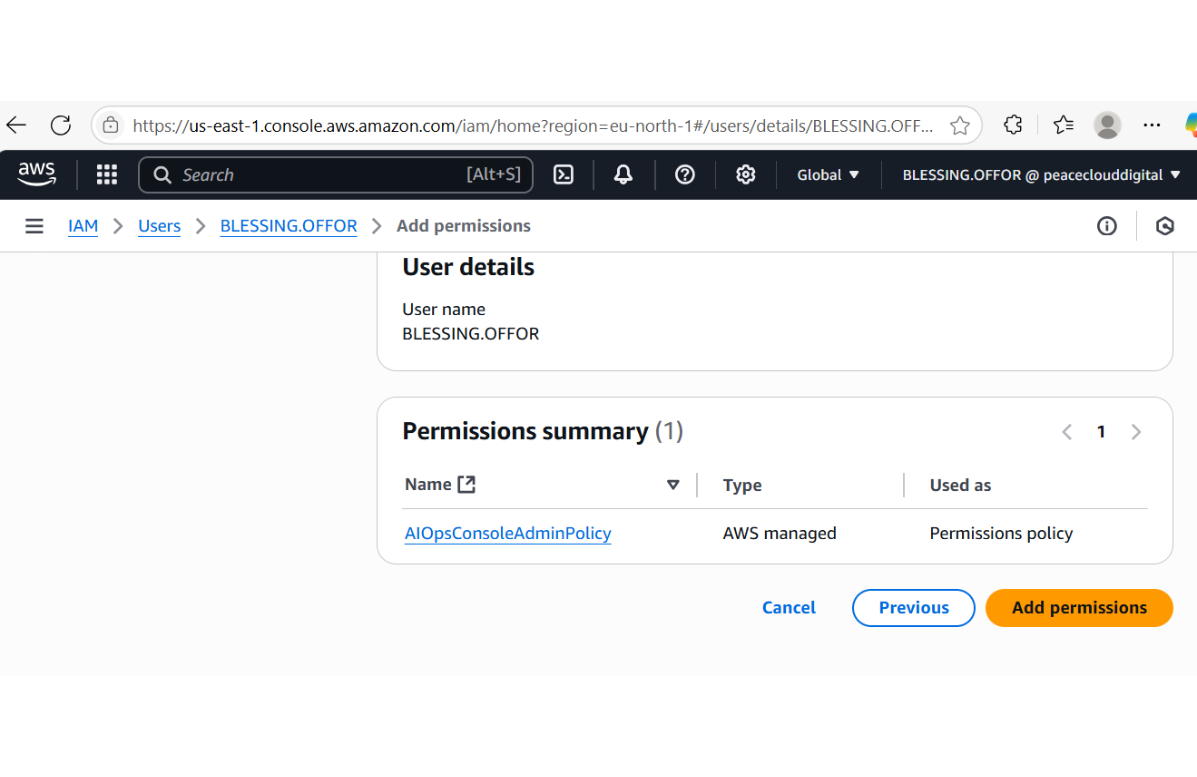Open the info panel icon

tap(1106, 226)
